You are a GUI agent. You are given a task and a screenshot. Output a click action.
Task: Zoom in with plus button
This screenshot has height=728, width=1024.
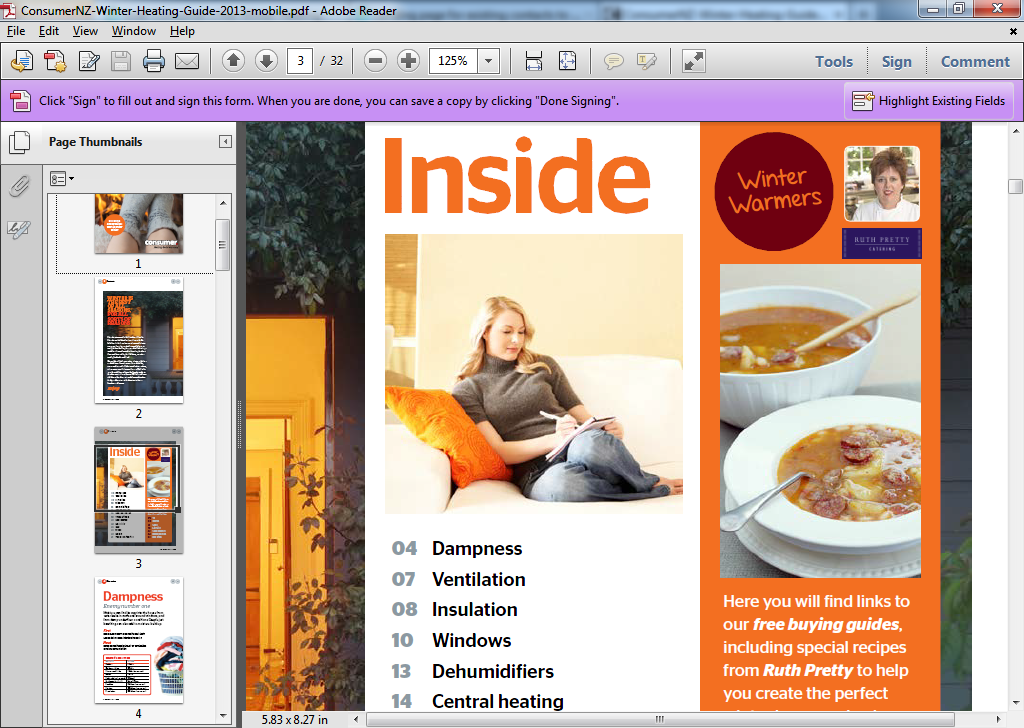coord(408,61)
